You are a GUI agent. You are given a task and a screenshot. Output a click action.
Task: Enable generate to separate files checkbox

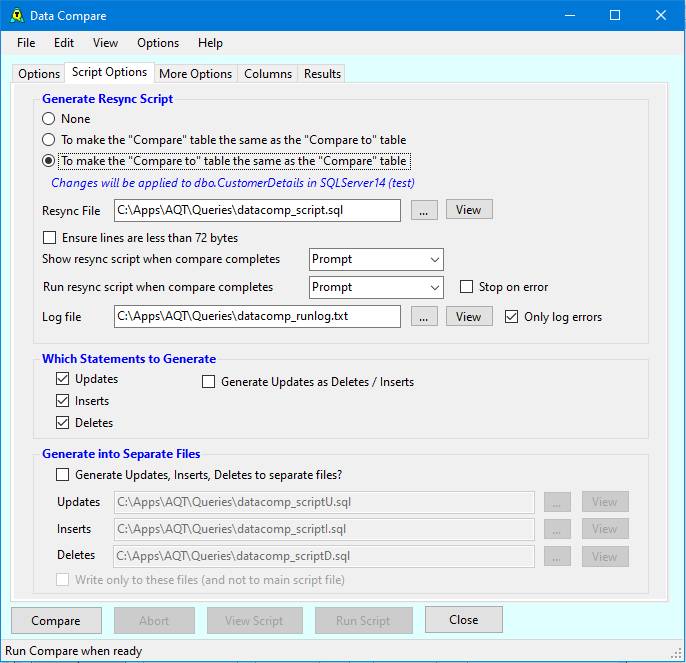click(x=199, y=475)
